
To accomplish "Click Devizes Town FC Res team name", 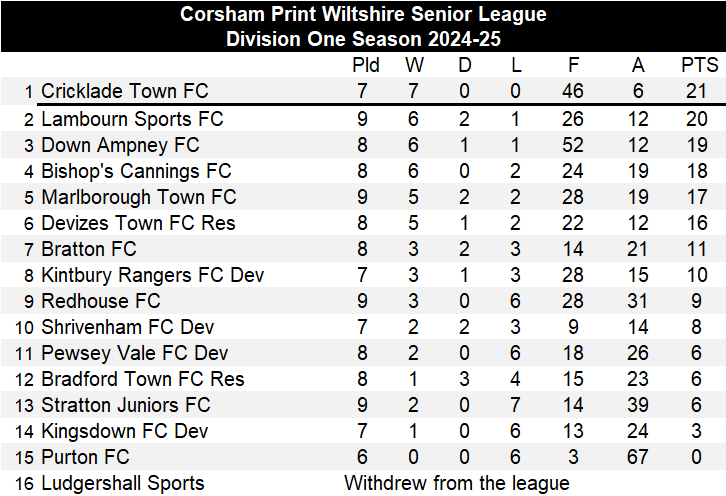I will pyautogui.click(x=138, y=223).
